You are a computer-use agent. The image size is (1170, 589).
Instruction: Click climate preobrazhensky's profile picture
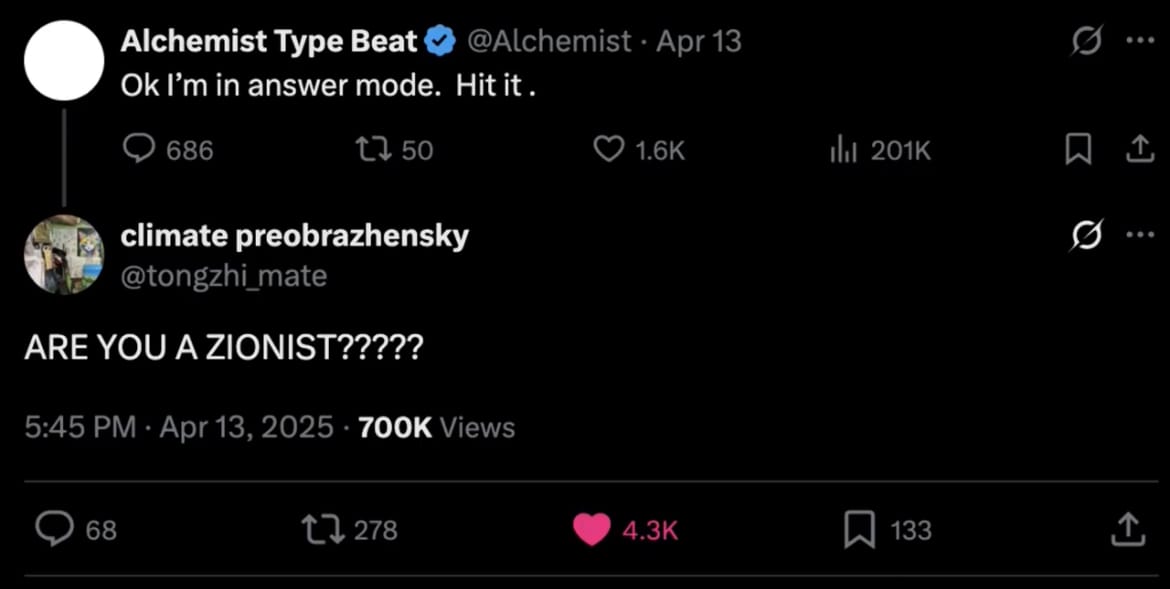64,254
